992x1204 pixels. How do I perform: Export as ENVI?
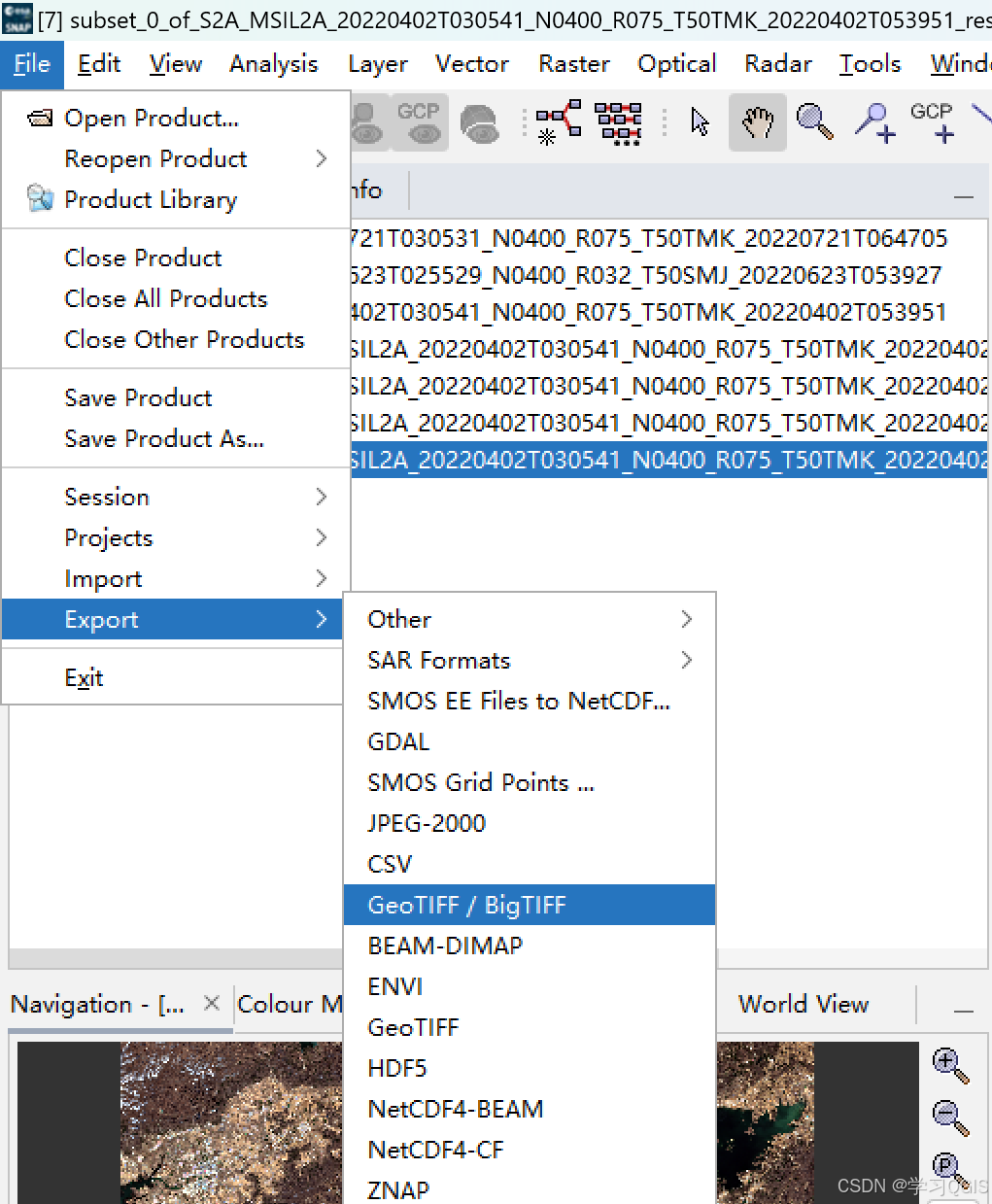[530, 986]
